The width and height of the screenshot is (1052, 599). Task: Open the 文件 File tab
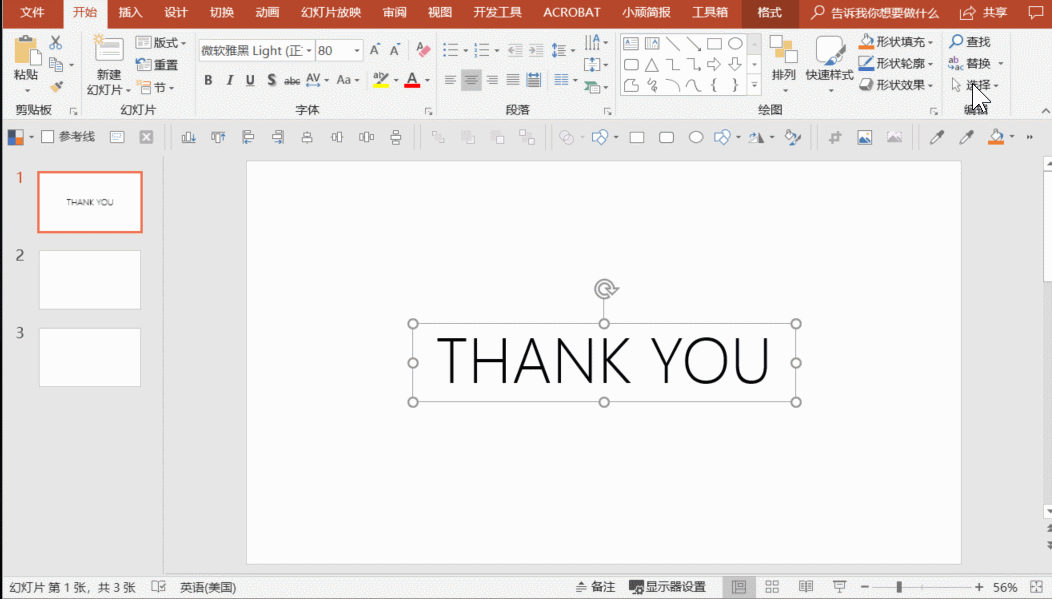32,12
